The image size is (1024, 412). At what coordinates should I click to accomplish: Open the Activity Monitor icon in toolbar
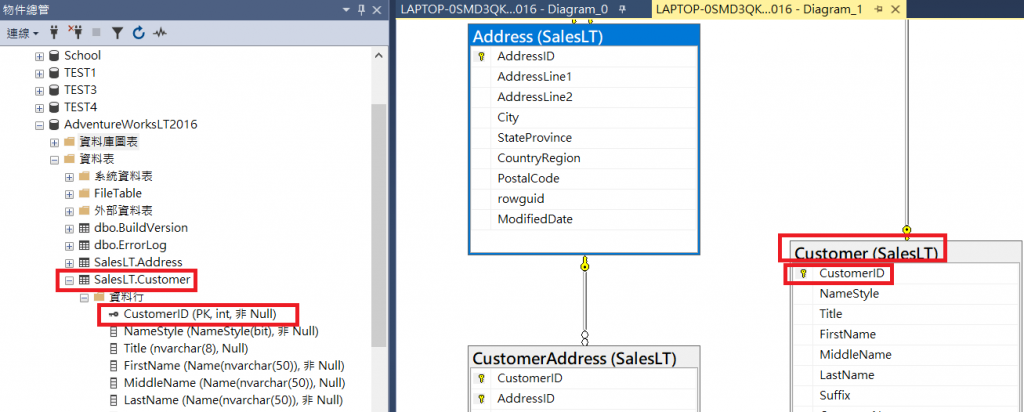tap(159, 33)
